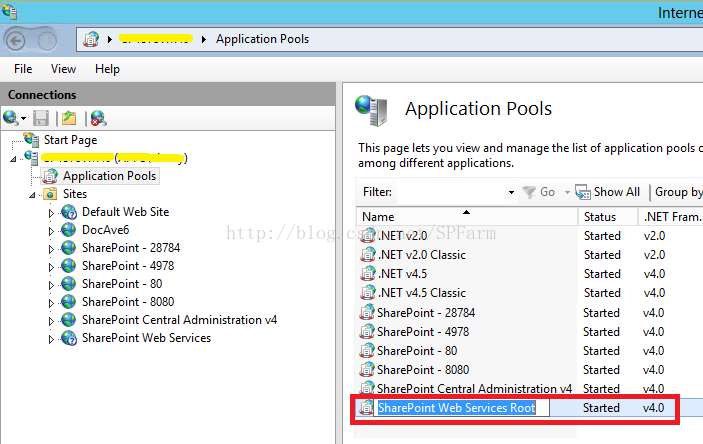The height and width of the screenshot is (444, 703).
Task: Expand the DocAve6 site node
Action: [51, 231]
